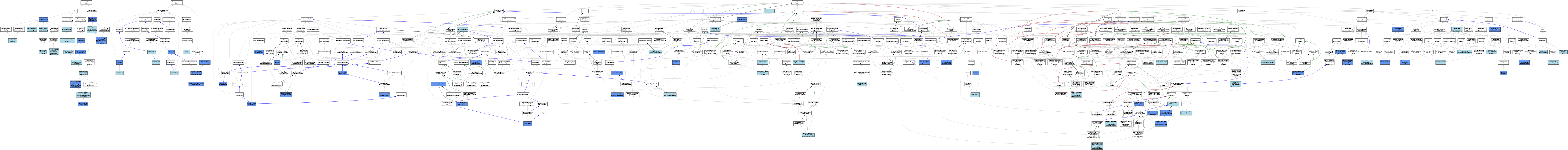The image size is (1568, 150).
Task: Click the 'rhythmic process' node
Action: [x=769, y=11]
